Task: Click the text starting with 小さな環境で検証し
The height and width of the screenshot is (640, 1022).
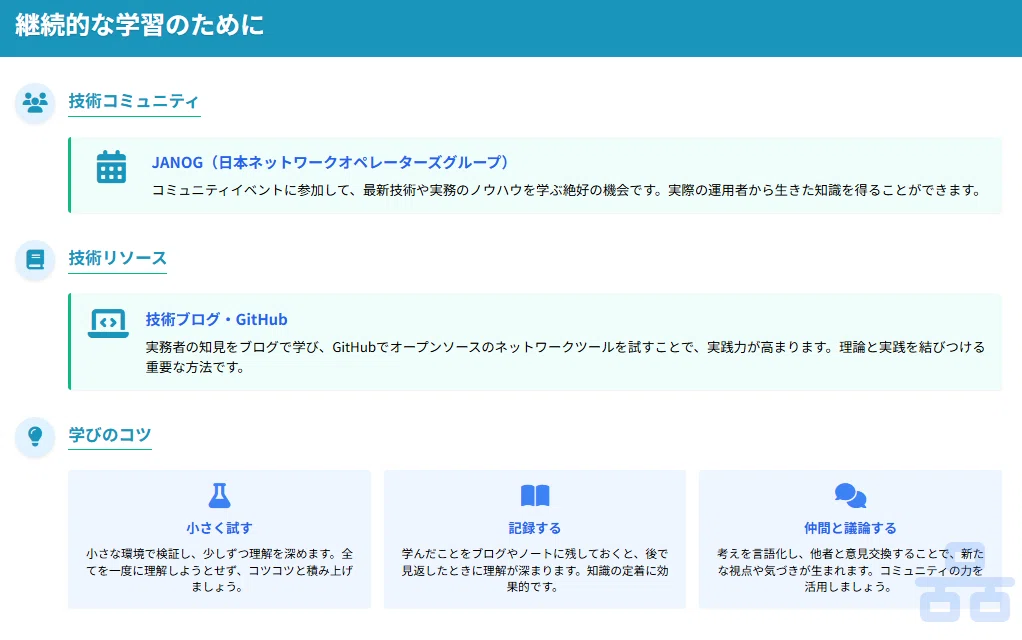Action: pyautogui.click(x=219, y=570)
